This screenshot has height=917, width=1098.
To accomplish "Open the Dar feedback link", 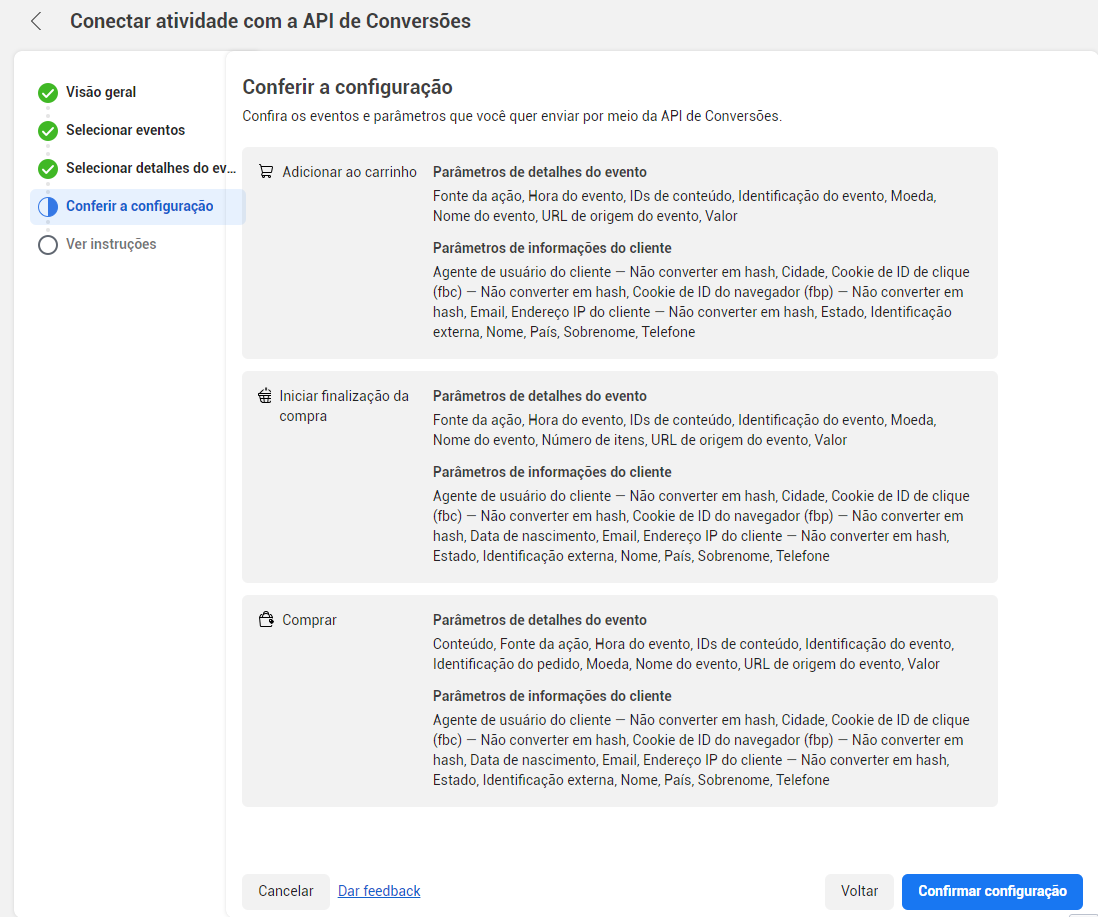I will click(378, 891).
